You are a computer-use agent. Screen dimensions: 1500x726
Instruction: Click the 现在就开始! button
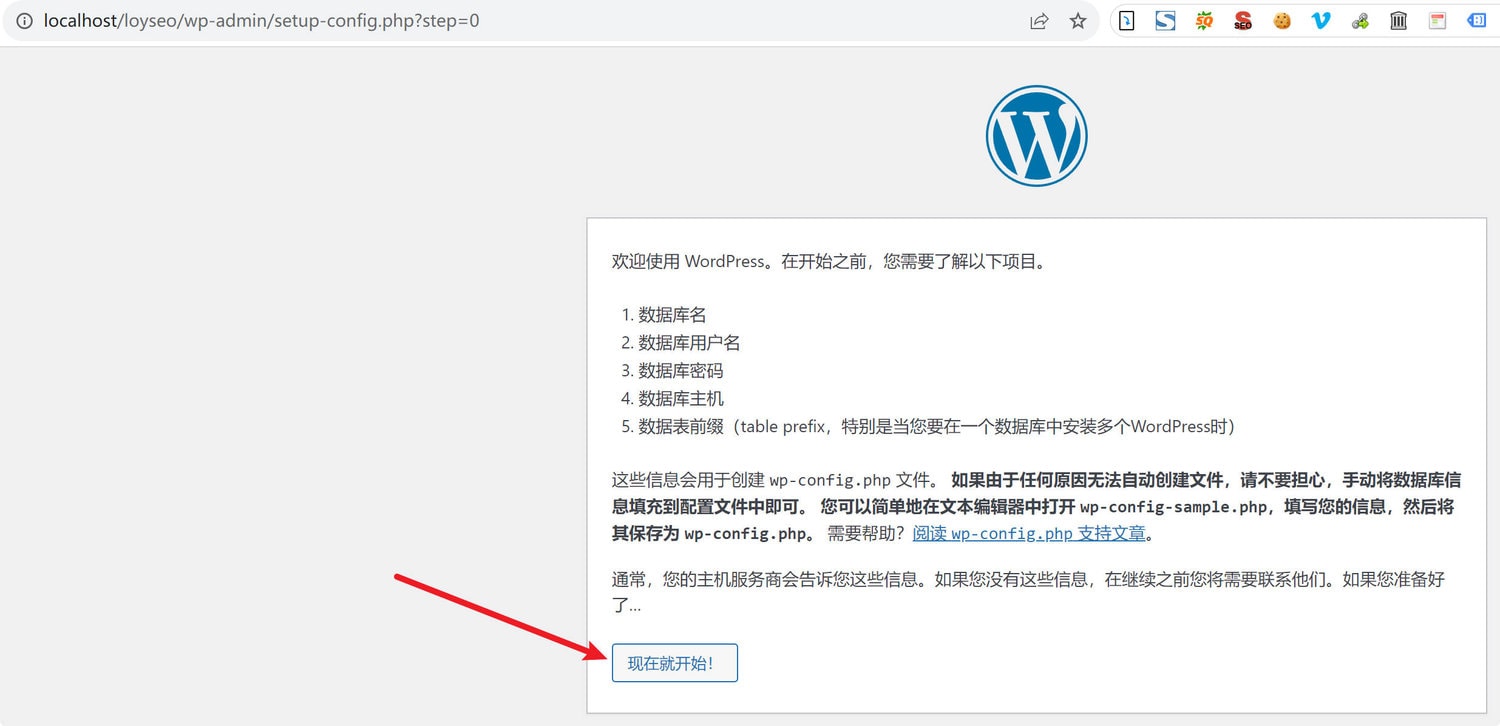tap(674, 663)
